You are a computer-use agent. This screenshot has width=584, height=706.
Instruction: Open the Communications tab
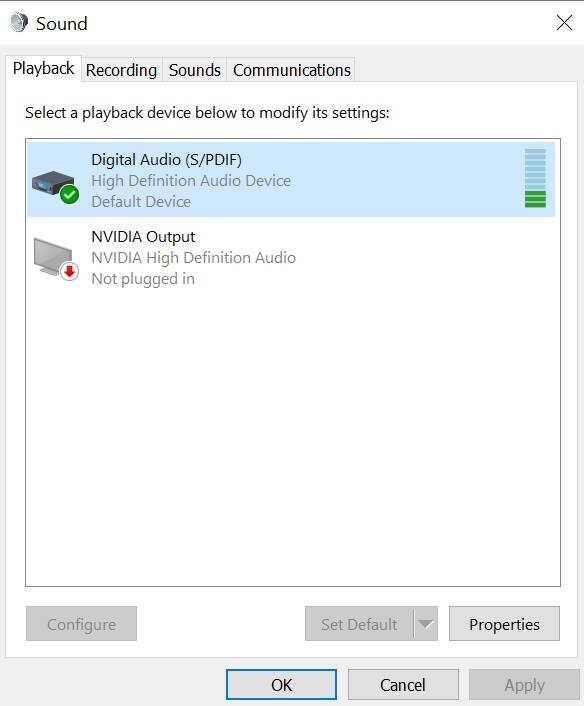pos(291,70)
